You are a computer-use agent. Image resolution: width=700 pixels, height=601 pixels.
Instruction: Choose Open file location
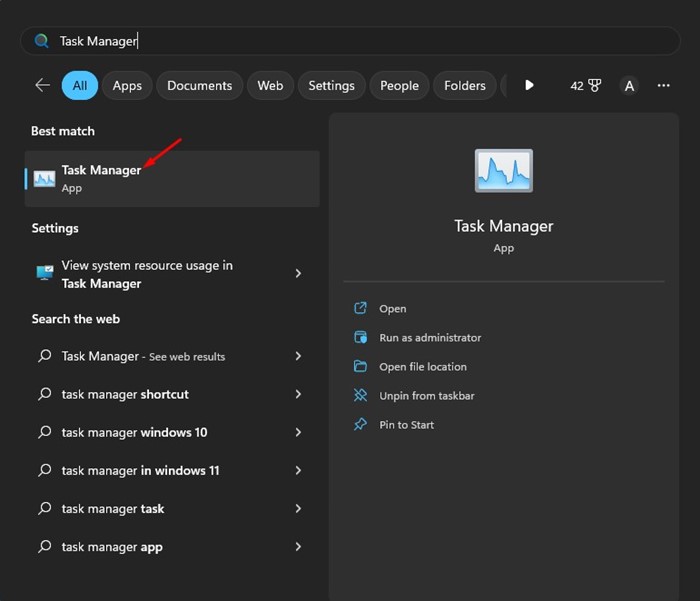(422, 367)
